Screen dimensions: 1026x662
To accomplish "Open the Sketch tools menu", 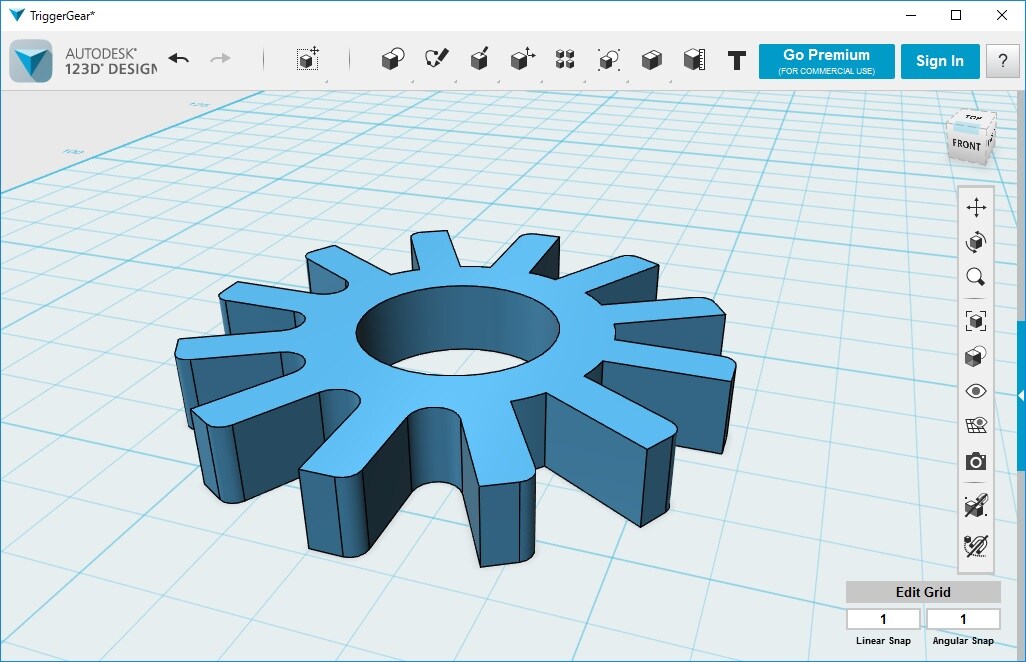I will [x=436, y=59].
